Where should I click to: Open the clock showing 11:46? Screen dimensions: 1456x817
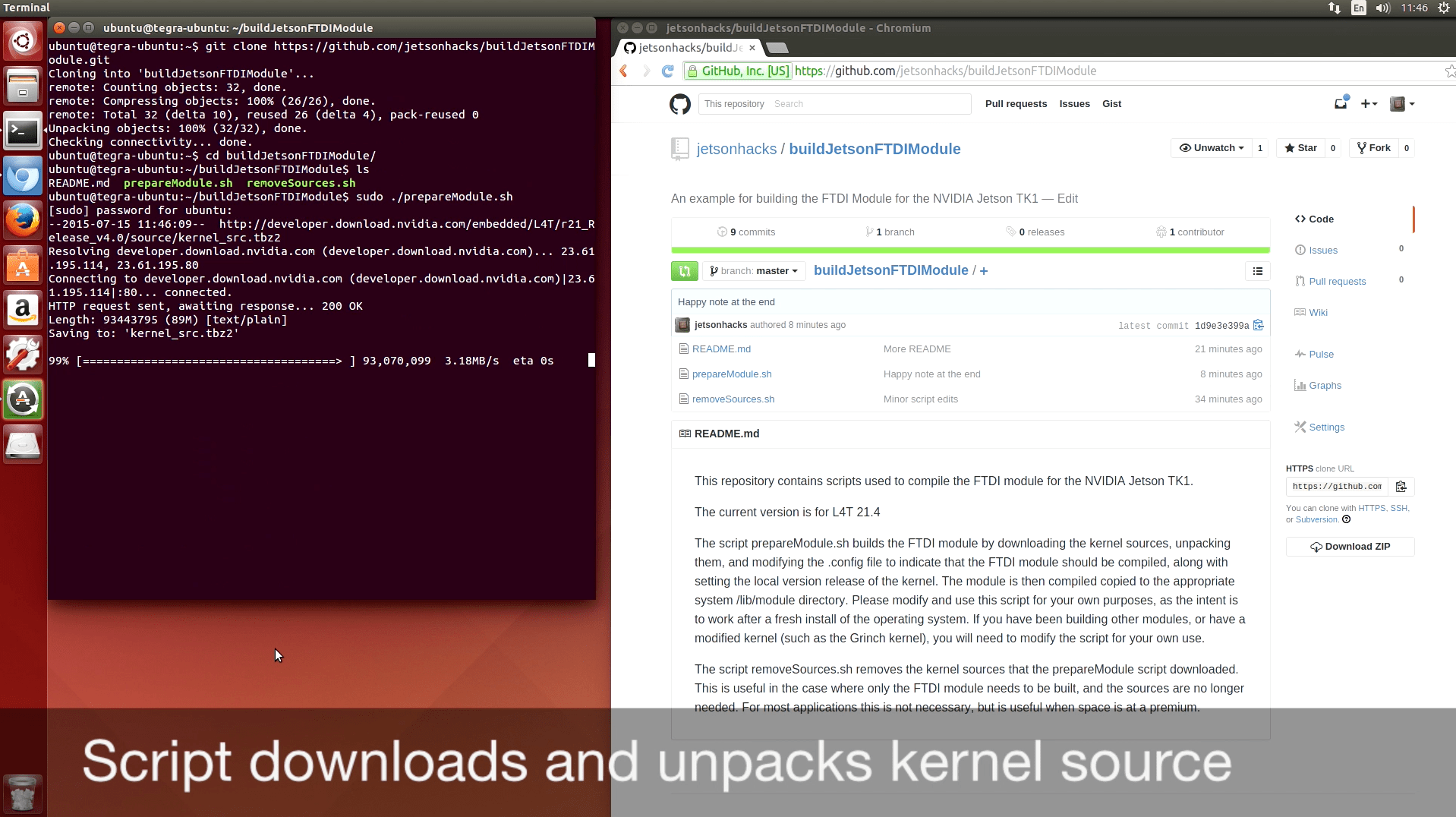[x=1414, y=8]
